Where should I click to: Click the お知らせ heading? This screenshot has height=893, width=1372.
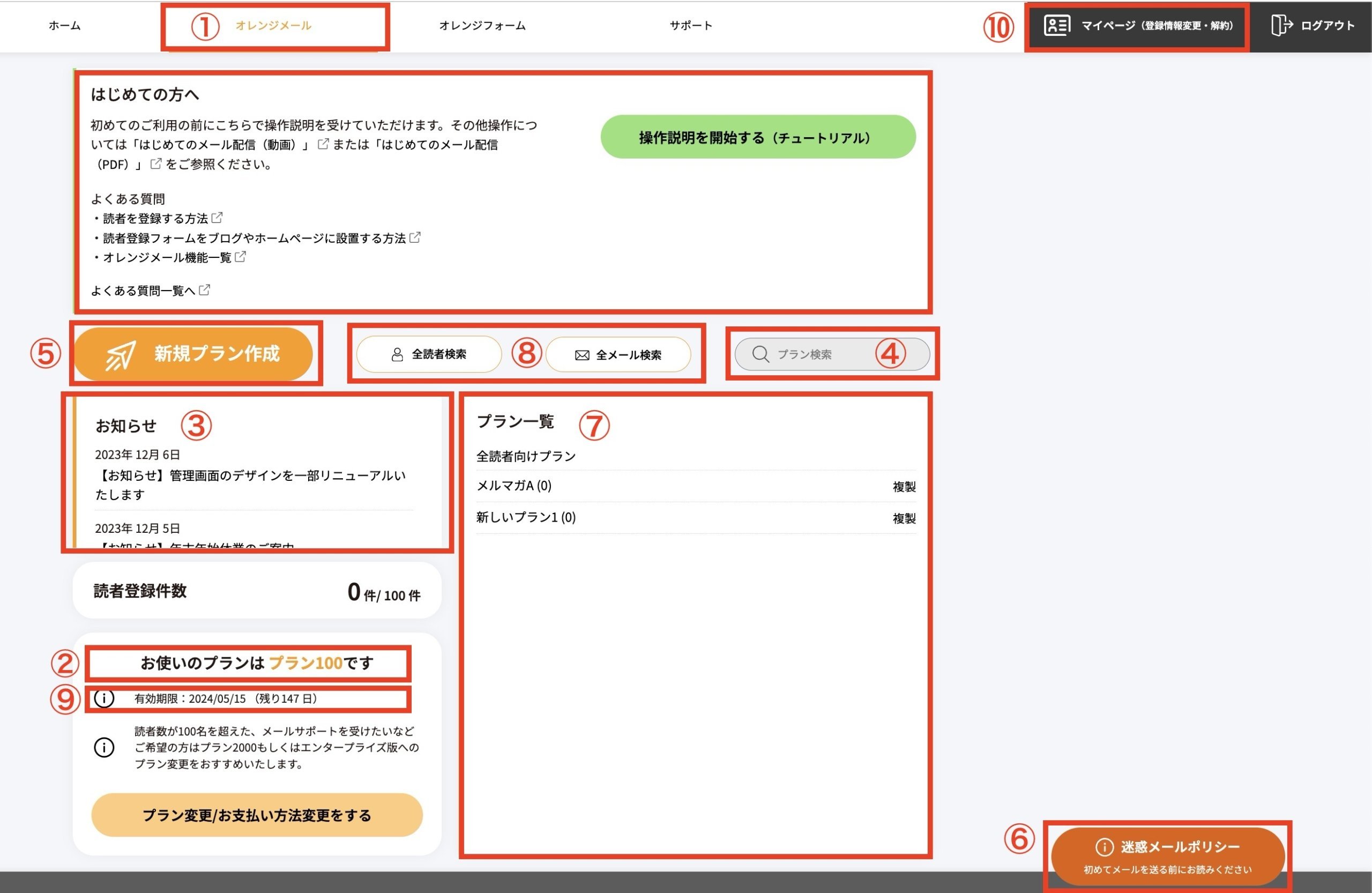pos(125,426)
